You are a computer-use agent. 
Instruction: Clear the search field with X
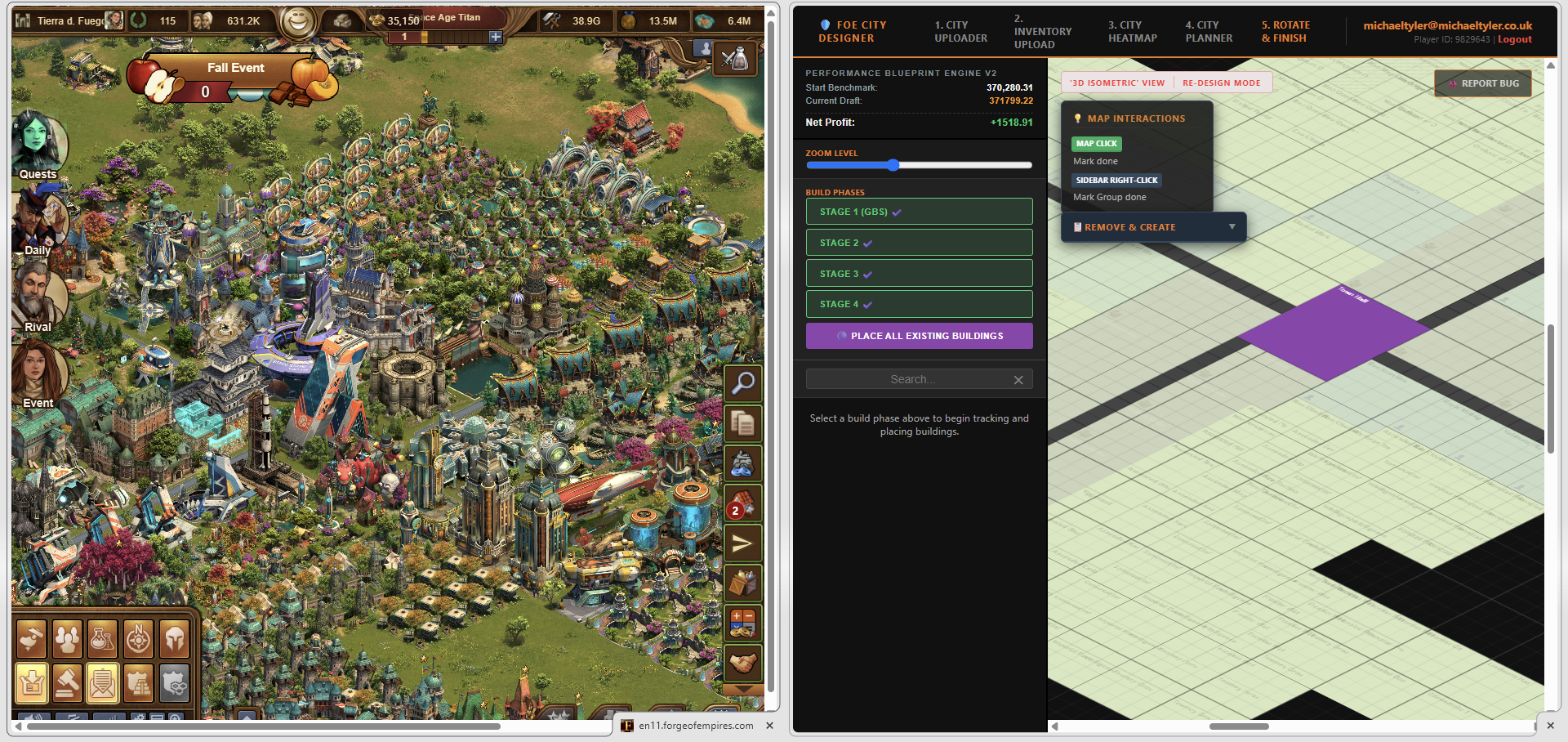1018,380
